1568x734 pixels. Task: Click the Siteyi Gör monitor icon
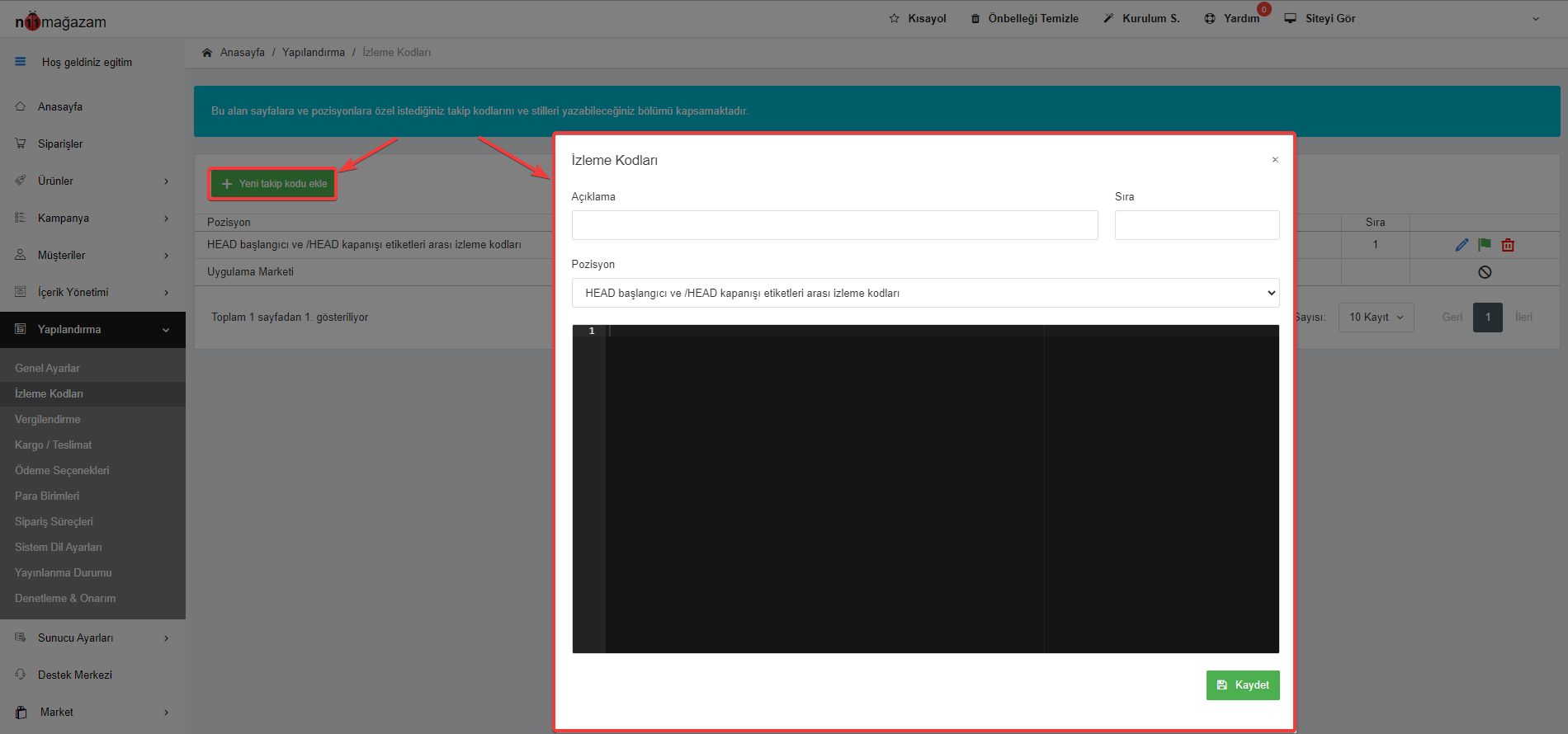pyautogui.click(x=1291, y=18)
